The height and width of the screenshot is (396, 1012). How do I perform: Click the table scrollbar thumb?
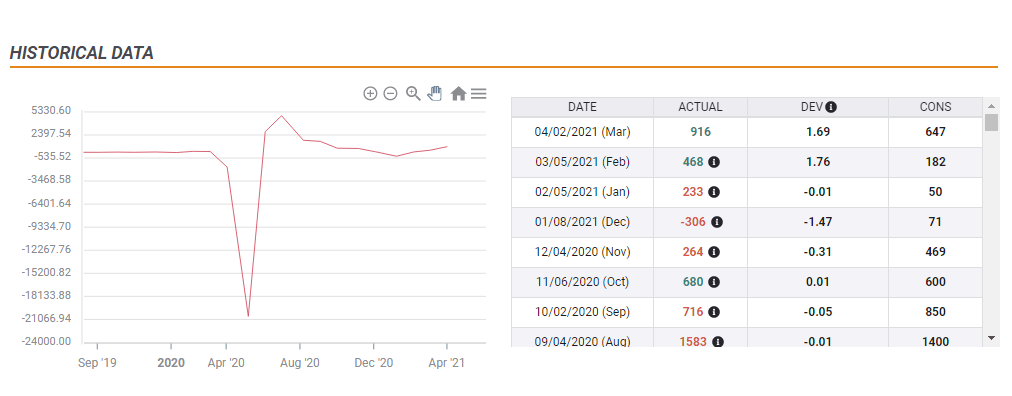click(991, 122)
